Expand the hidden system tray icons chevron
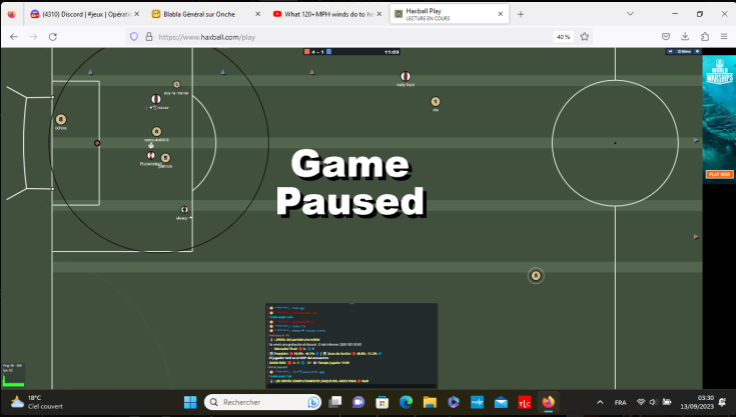Image resolution: width=736 pixels, height=417 pixels. tap(600, 402)
